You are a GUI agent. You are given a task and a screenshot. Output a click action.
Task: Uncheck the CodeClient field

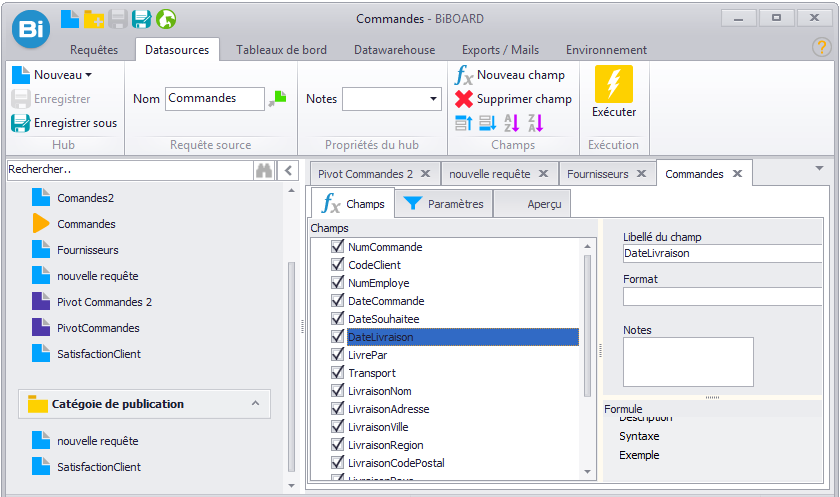click(338, 265)
